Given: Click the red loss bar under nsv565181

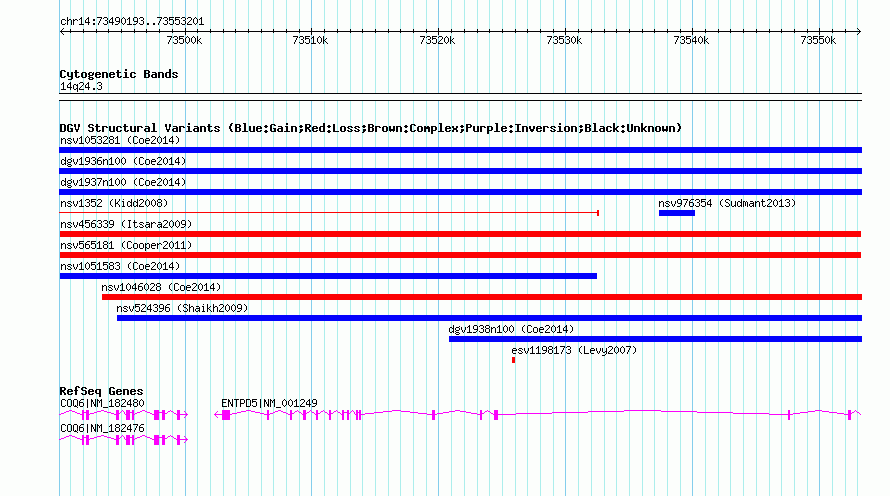Looking at the screenshot, I should (x=460, y=255).
